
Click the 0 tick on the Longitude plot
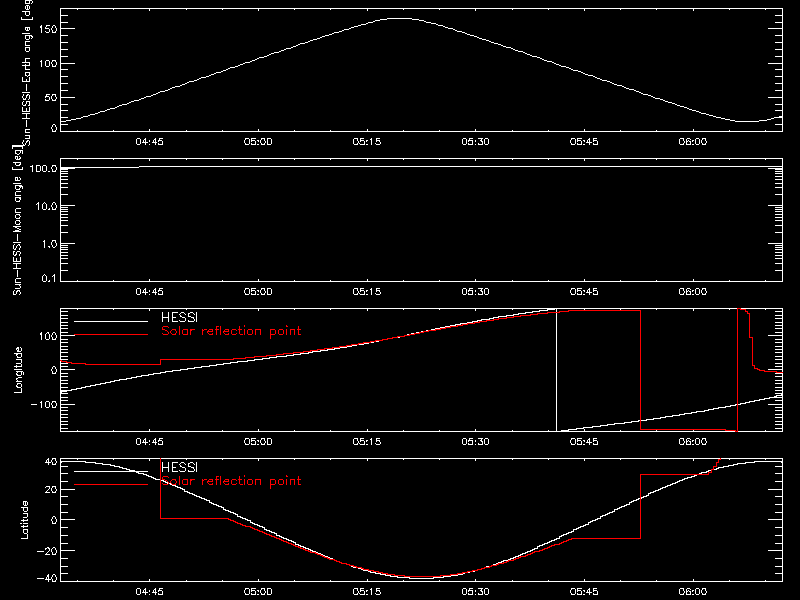coord(55,370)
